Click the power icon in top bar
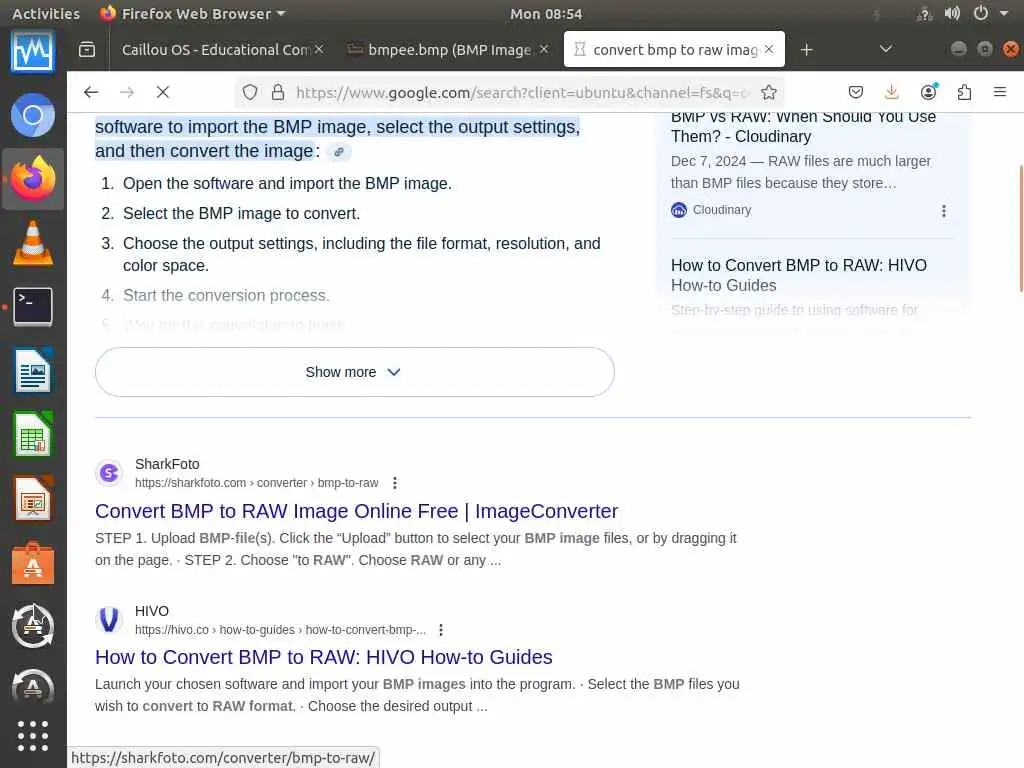 pos(980,13)
